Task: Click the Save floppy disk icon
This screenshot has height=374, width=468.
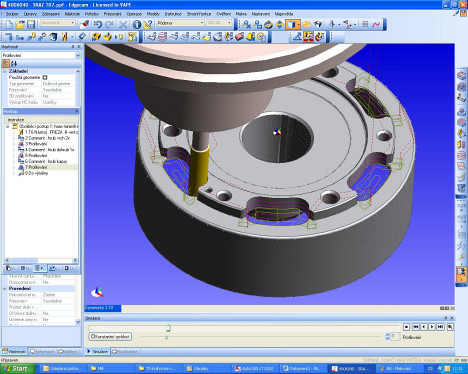Action: pyautogui.click(x=31, y=24)
